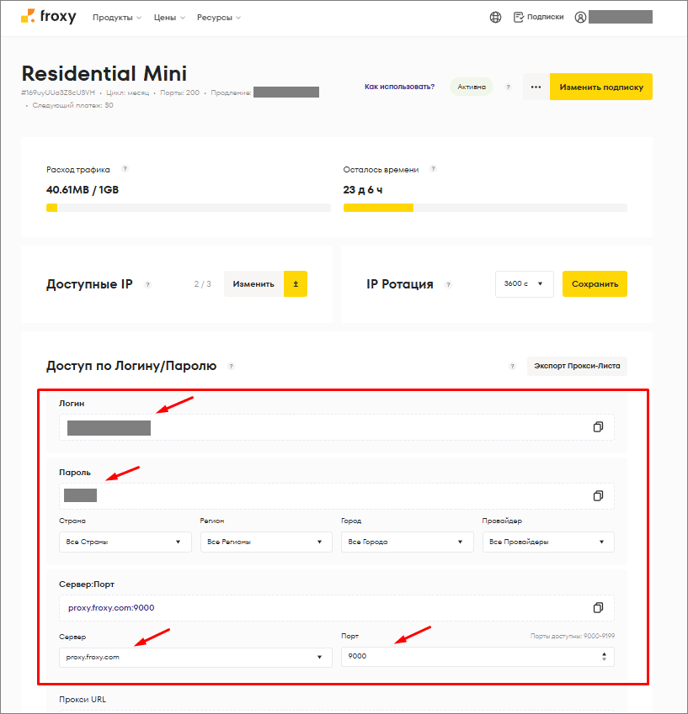Click the port stepper arrows
688x714 pixels.
(604, 656)
